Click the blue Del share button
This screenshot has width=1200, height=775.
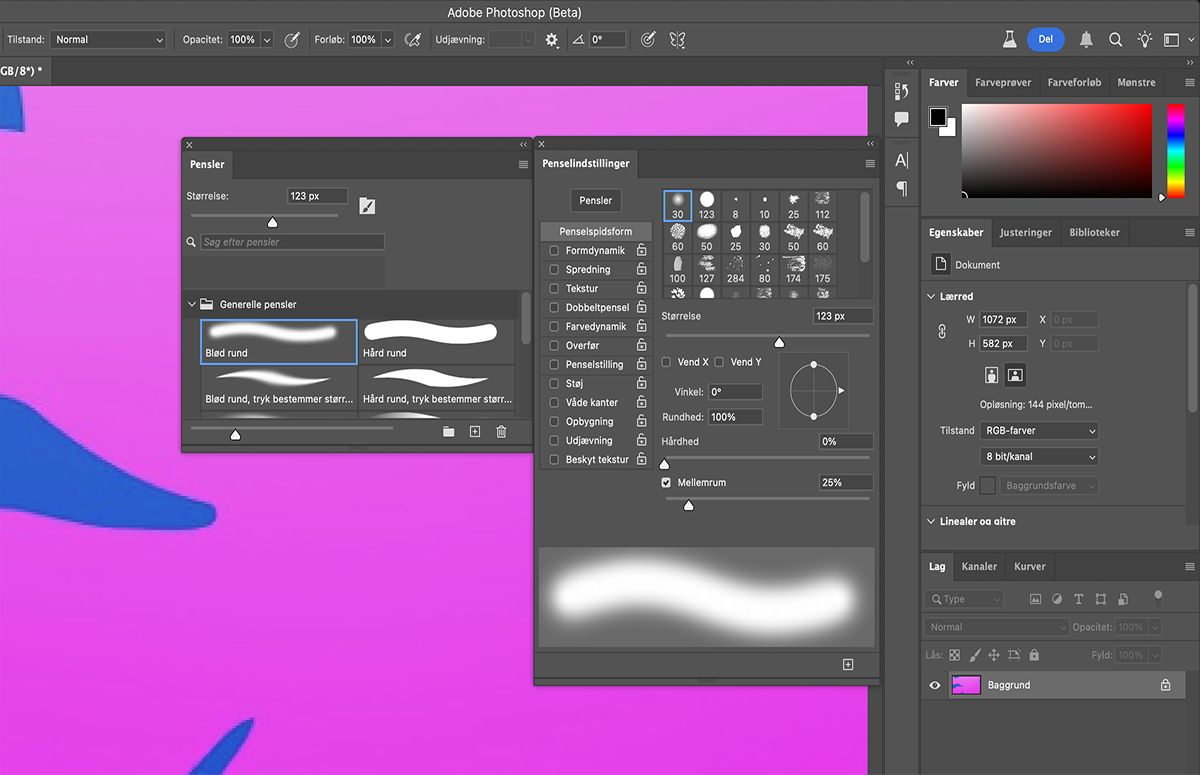click(x=1045, y=40)
